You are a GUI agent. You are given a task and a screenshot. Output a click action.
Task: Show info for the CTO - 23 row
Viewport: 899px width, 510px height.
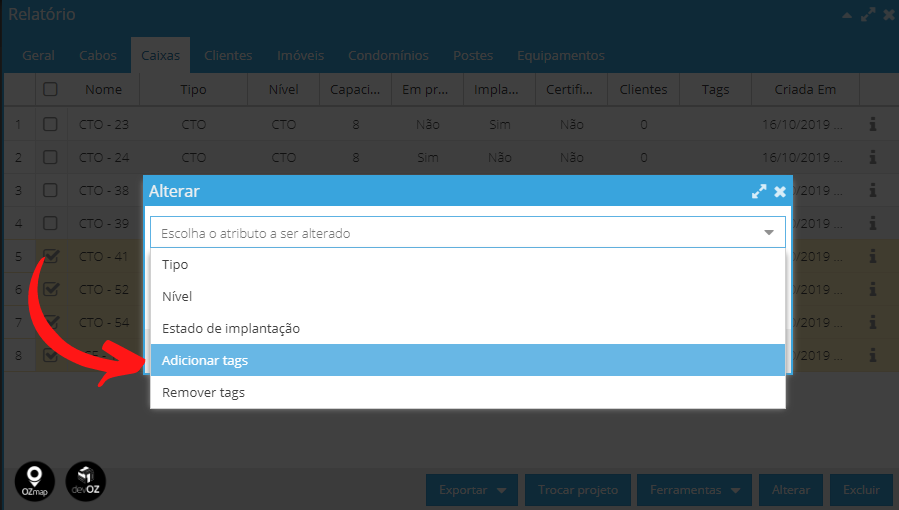pyautogui.click(x=873, y=124)
